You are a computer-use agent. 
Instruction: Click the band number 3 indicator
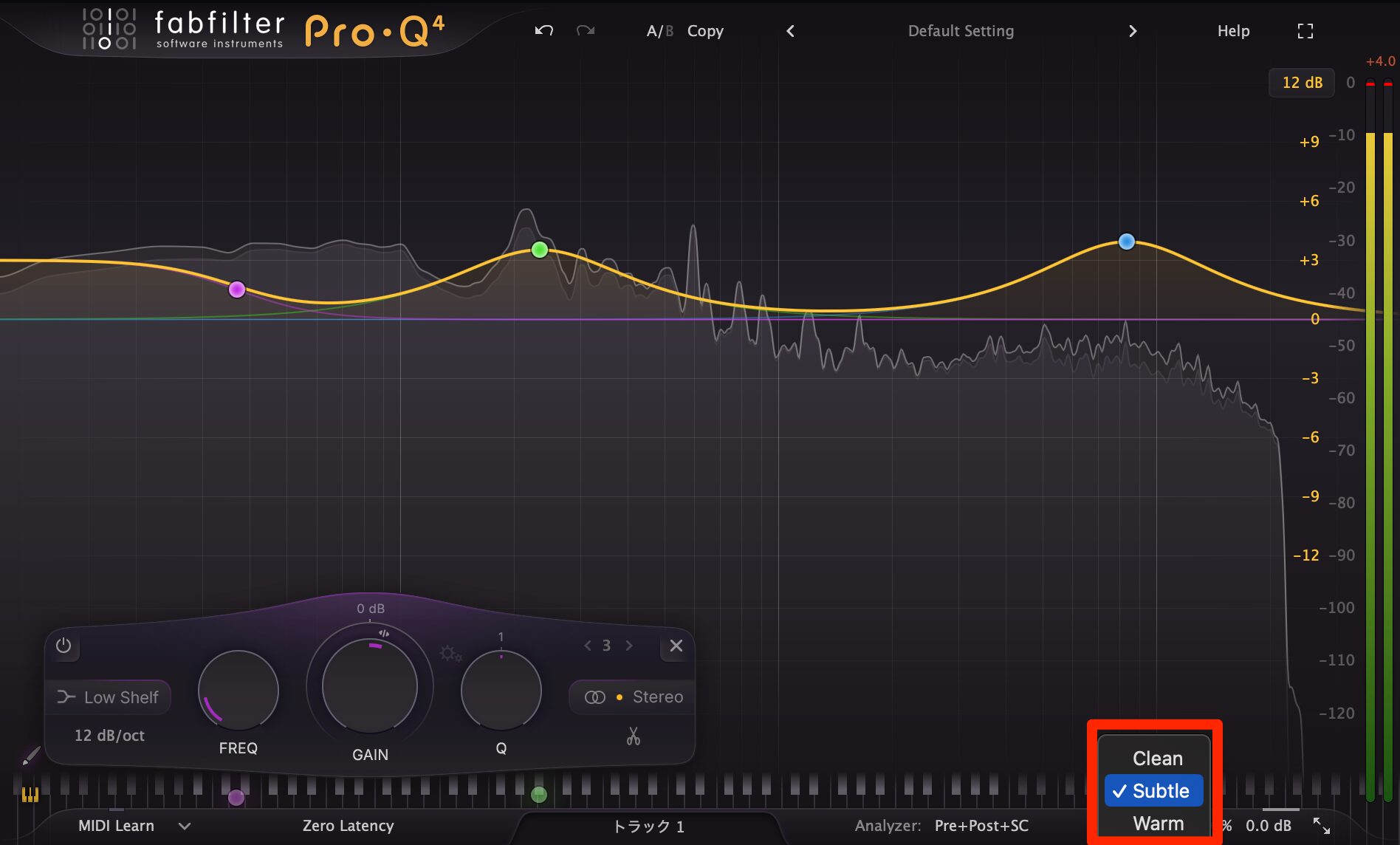click(x=606, y=646)
